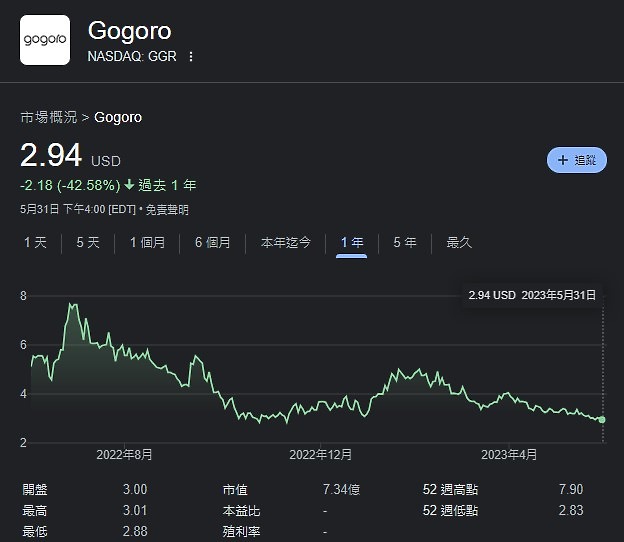Click the Gogoro title heading

[130, 31]
